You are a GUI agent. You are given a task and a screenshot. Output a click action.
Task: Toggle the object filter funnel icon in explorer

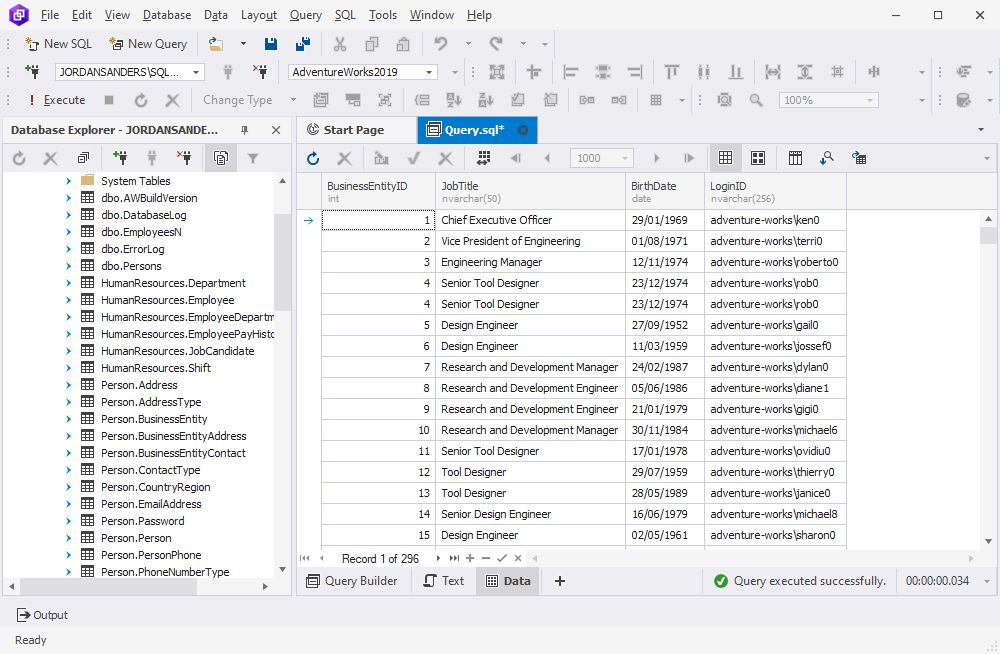coord(253,158)
